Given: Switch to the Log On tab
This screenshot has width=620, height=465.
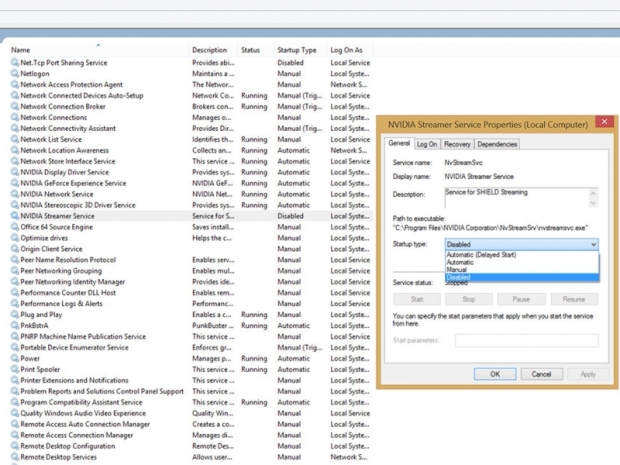Looking at the screenshot, I should [x=427, y=144].
